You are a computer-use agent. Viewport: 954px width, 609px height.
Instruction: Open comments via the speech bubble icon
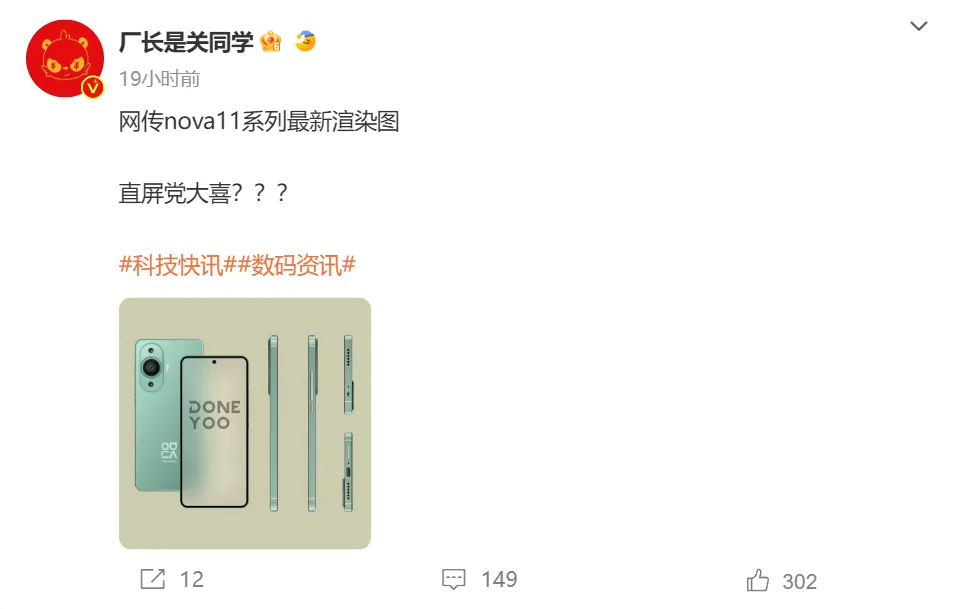(x=453, y=579)
